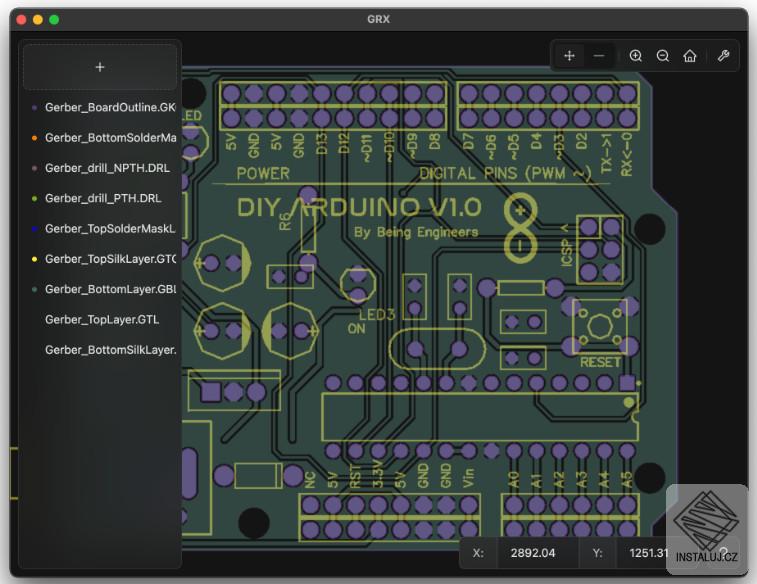Click the X coordinate value field
The image size is (757, 584).
537,553
